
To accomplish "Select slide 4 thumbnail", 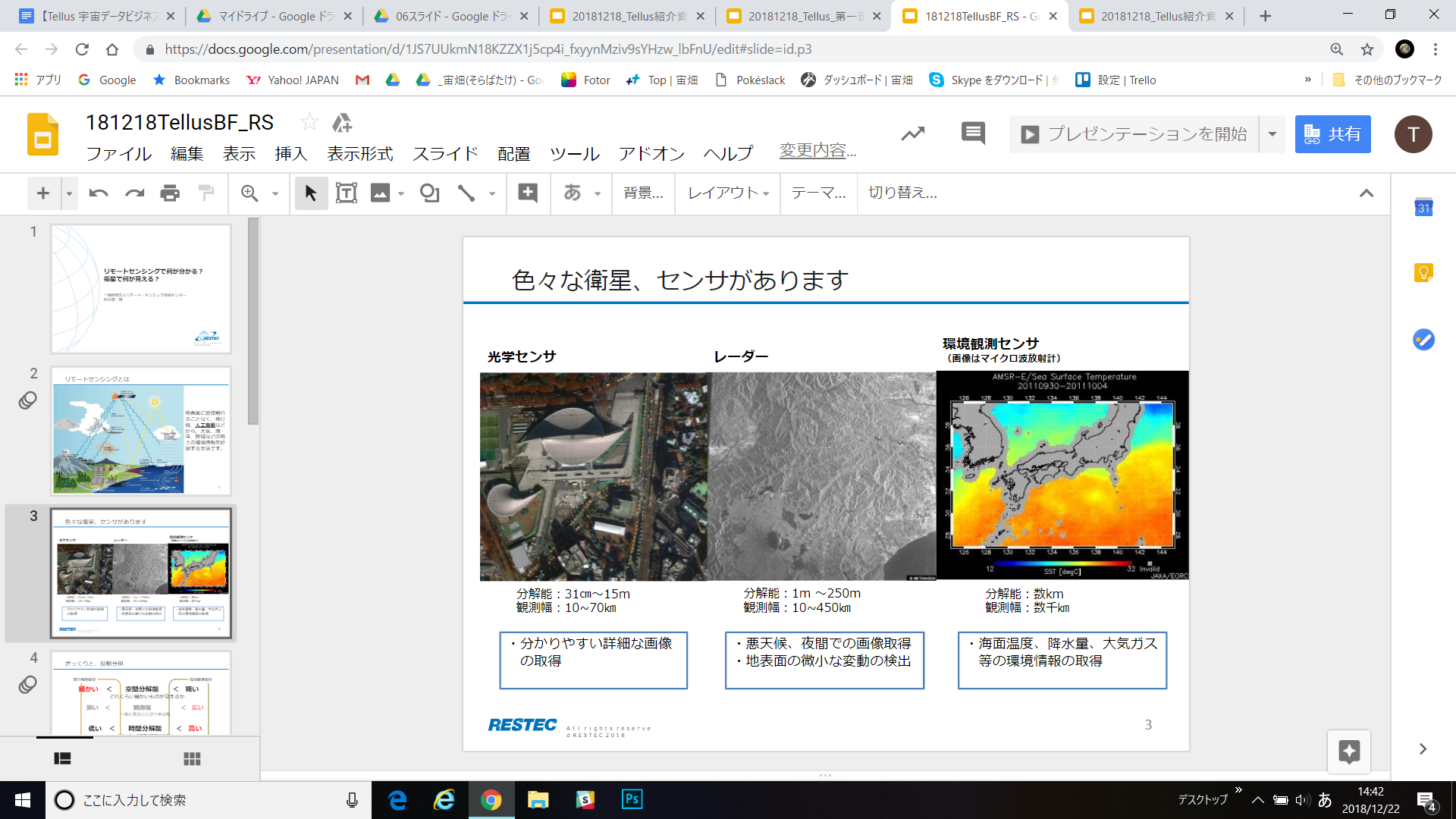I will [141, 693].
